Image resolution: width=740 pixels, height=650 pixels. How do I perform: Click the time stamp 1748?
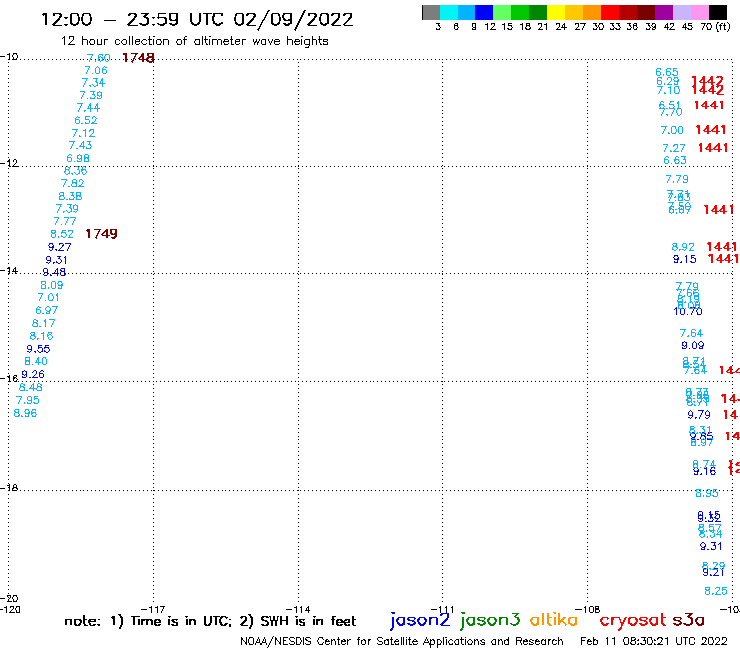(x=138, y=58)
